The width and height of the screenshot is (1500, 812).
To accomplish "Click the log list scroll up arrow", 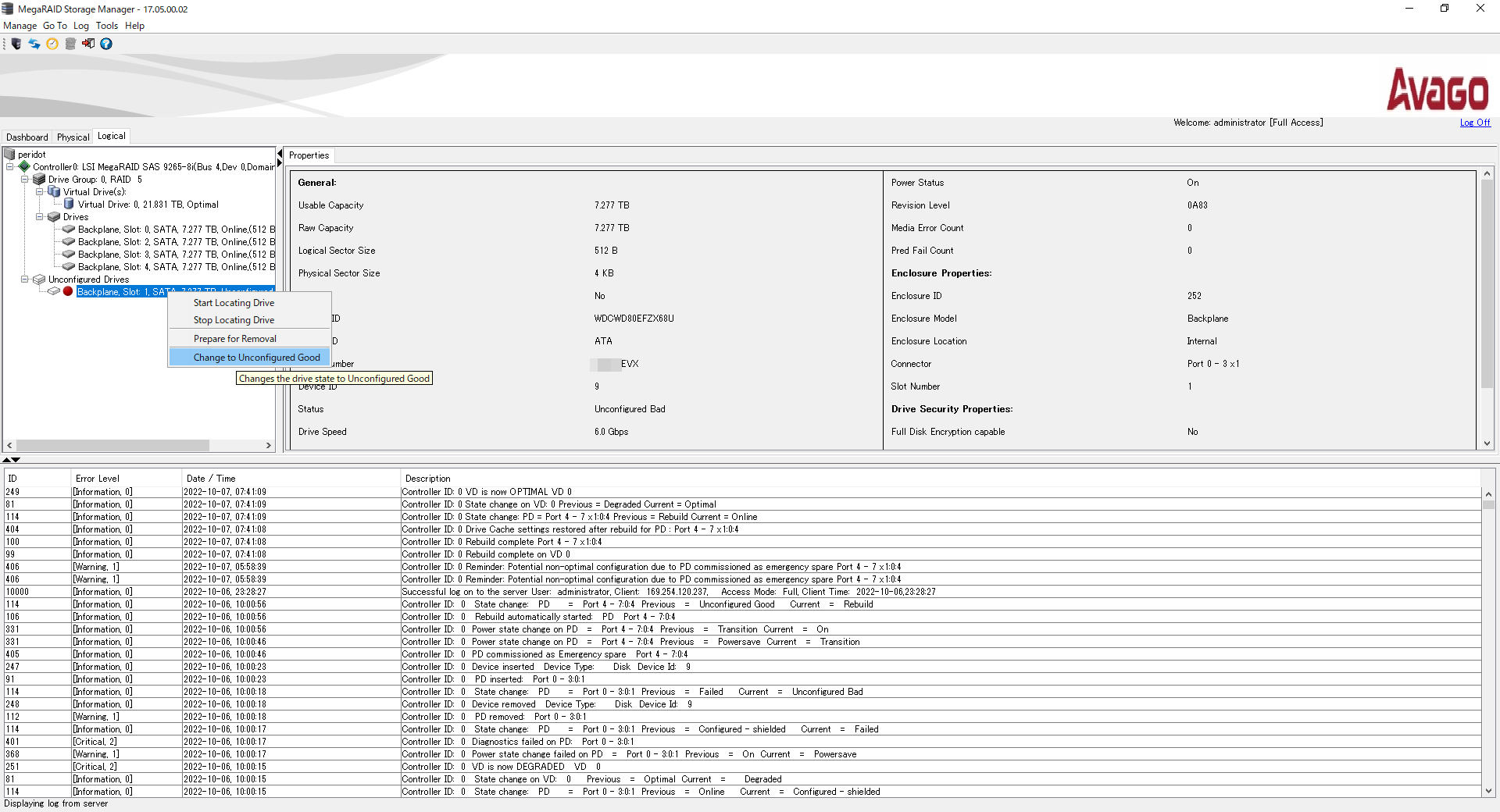I will (1488, 494).
